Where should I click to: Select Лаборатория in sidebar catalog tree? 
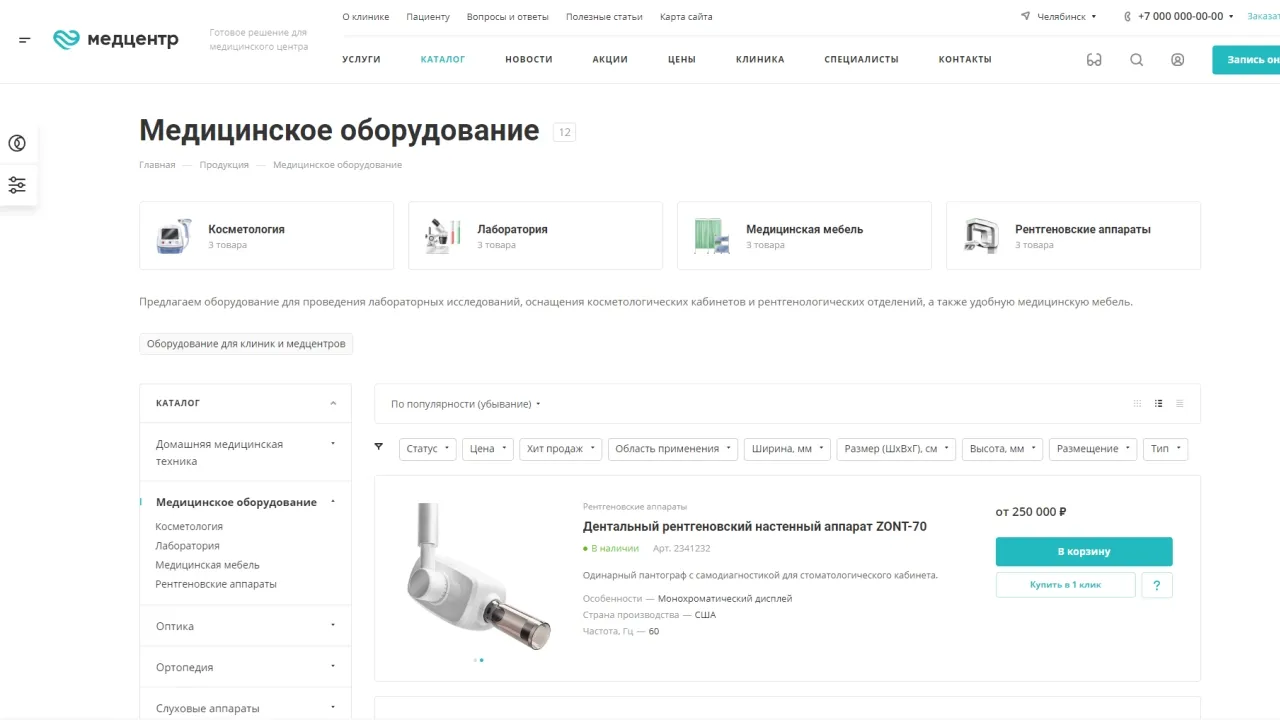coord(187,546)
